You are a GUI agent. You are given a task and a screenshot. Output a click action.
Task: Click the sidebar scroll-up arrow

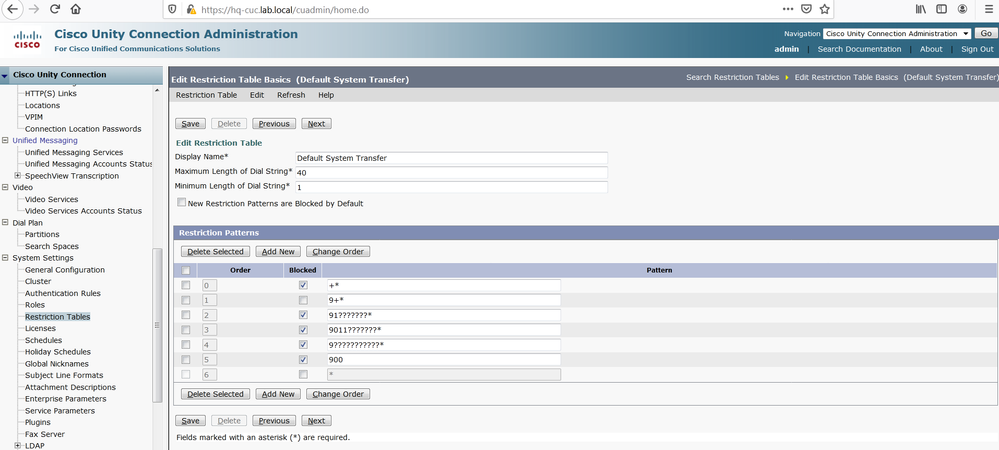click(x=158, y=91)
